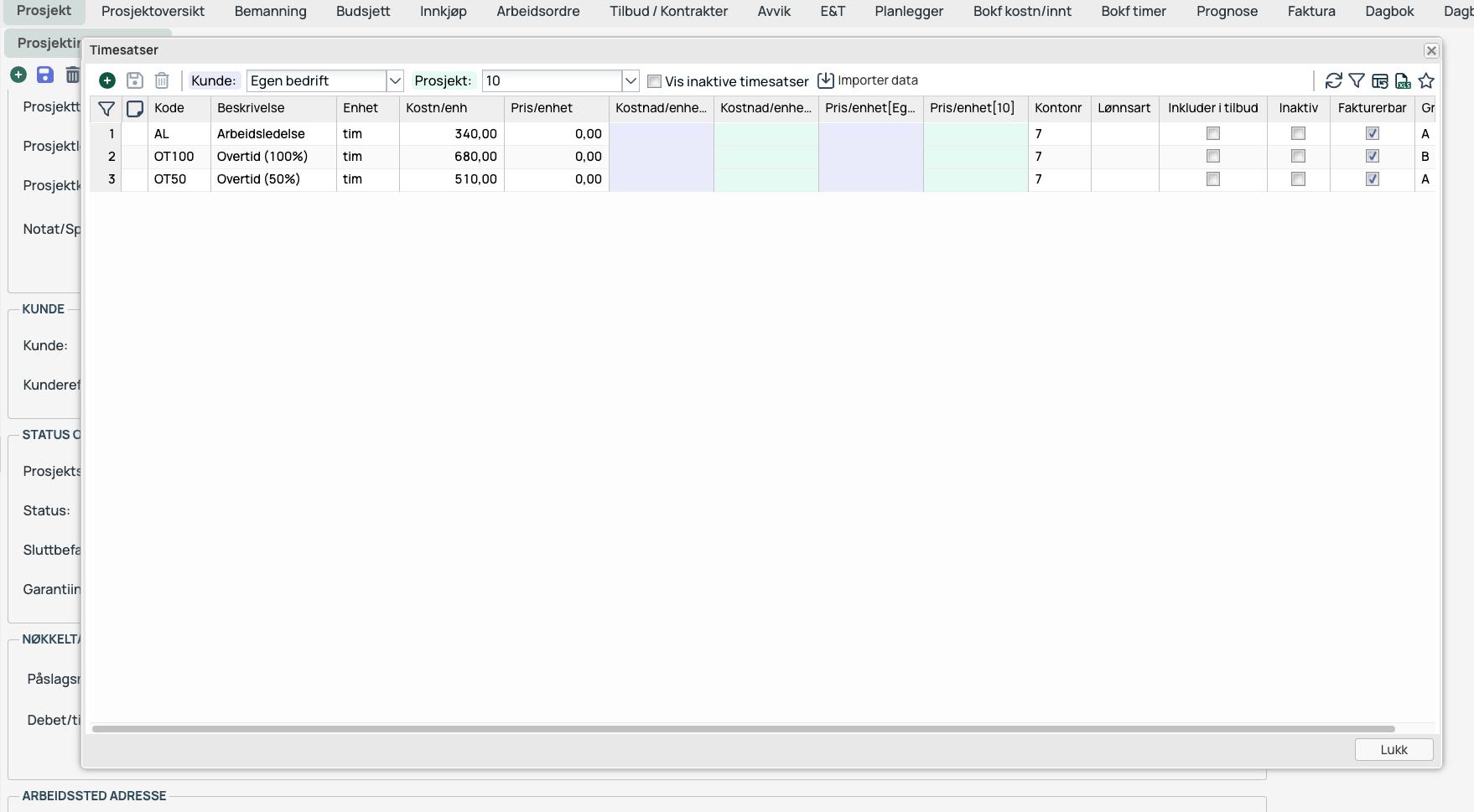
Task: Select the Prognose tab
Action: coord(1227,11)
